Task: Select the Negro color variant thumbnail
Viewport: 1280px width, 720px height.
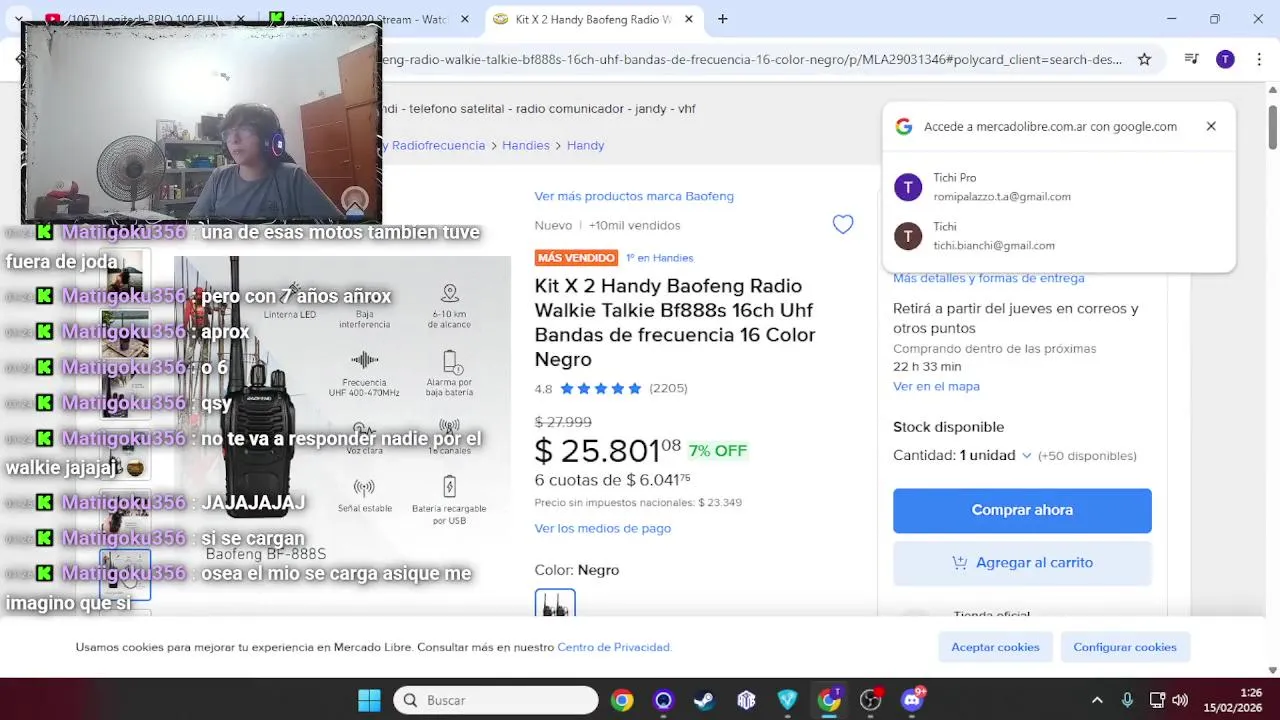Action: 555,603
